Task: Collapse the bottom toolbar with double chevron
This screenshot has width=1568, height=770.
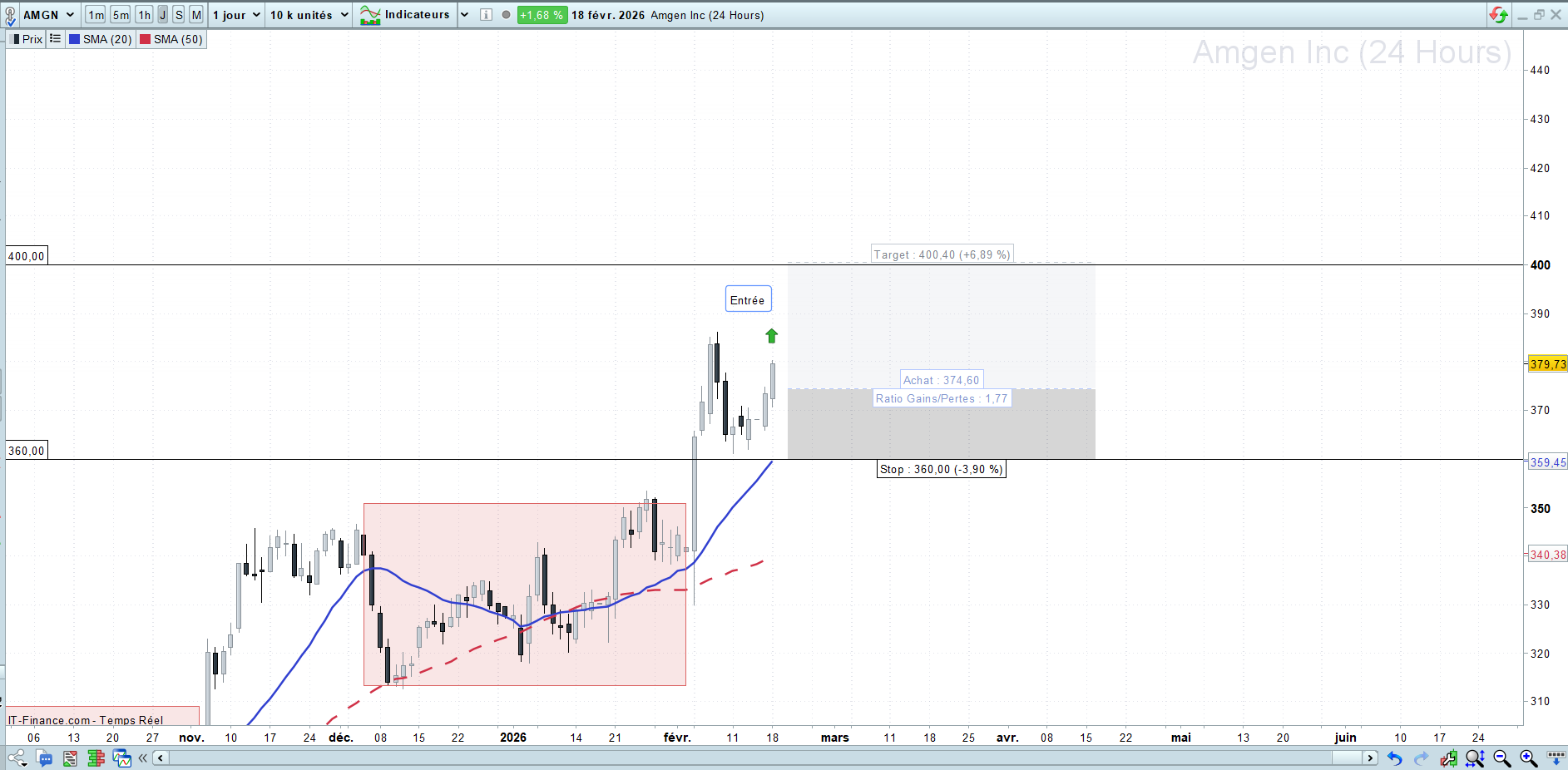Action: pyautogui.click(x=143, y=758)
